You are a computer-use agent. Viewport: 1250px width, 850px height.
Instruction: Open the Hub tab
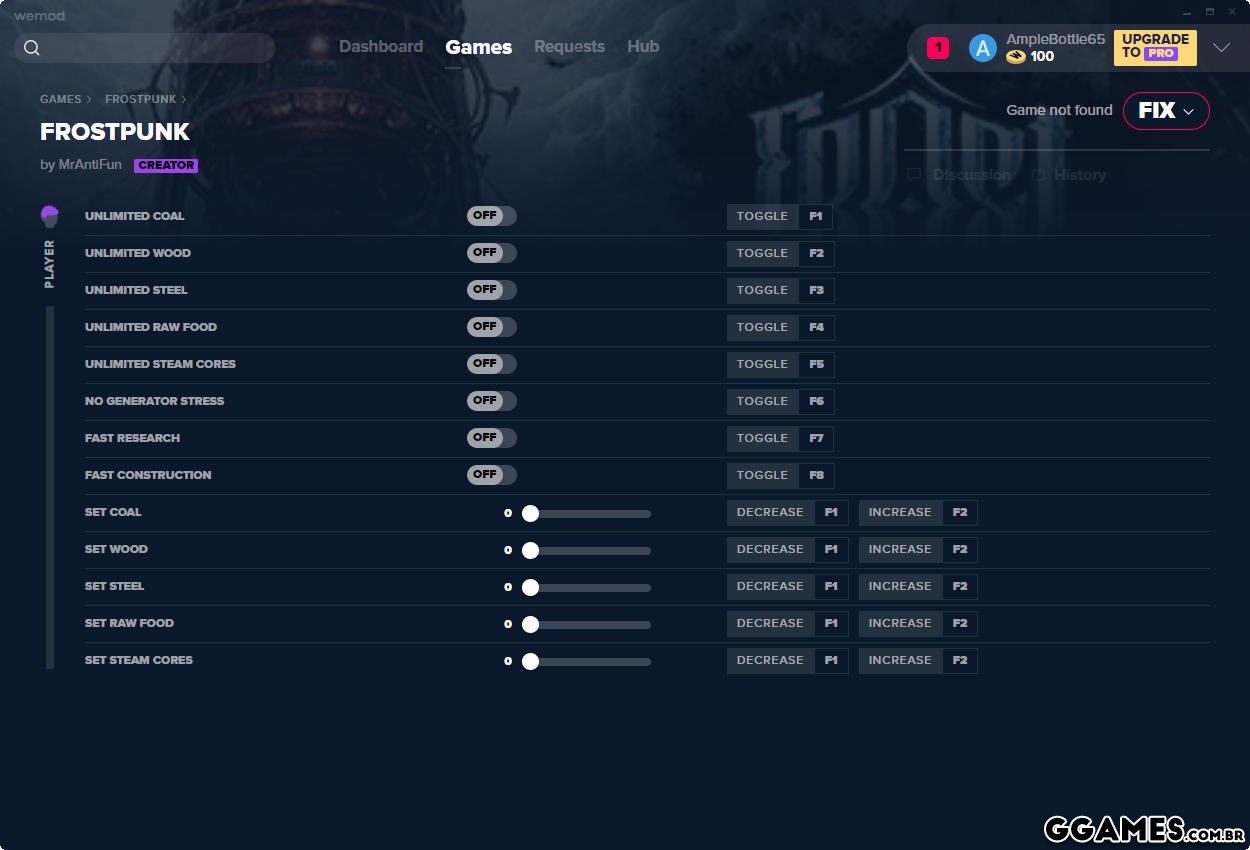click(643, 47)
